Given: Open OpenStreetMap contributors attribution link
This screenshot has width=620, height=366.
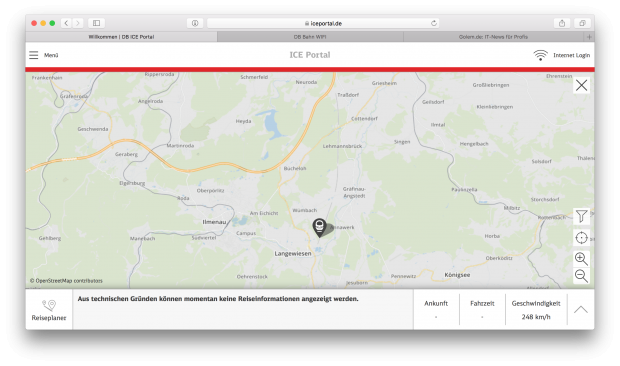Looking at the screenshot, I should click(x=66, y=281).
